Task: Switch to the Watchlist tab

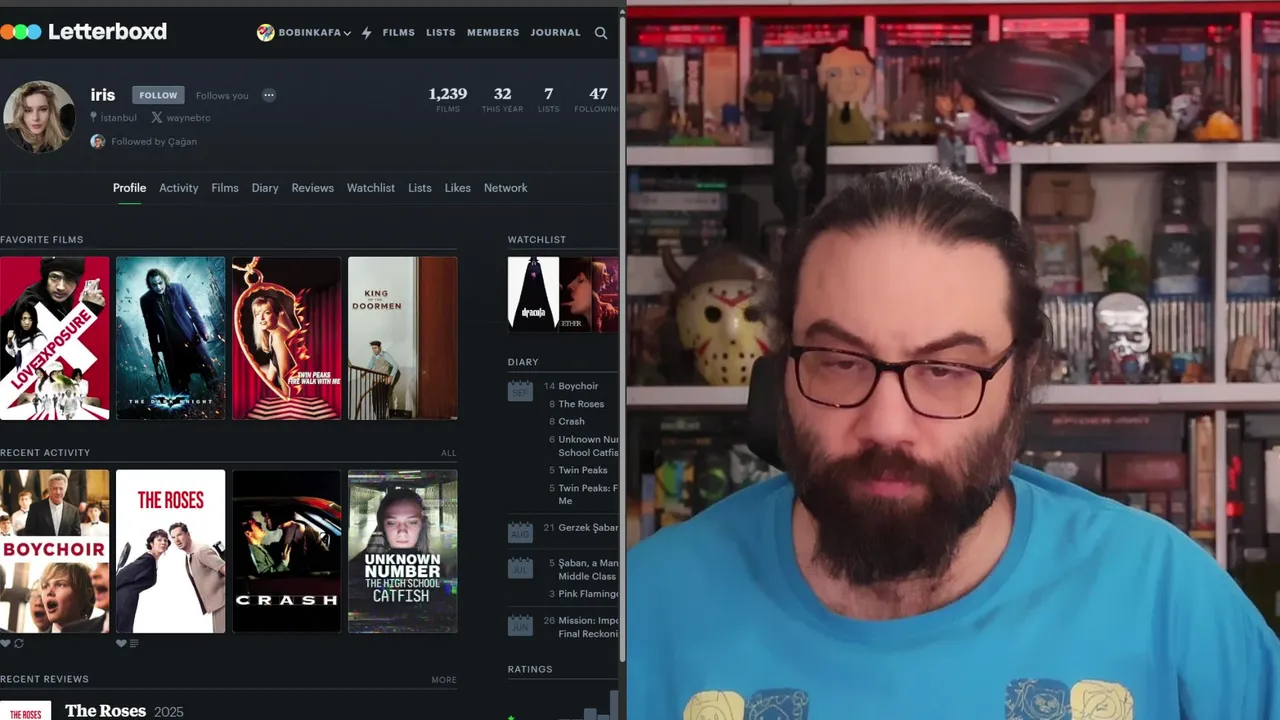Action: click(371, 188)
